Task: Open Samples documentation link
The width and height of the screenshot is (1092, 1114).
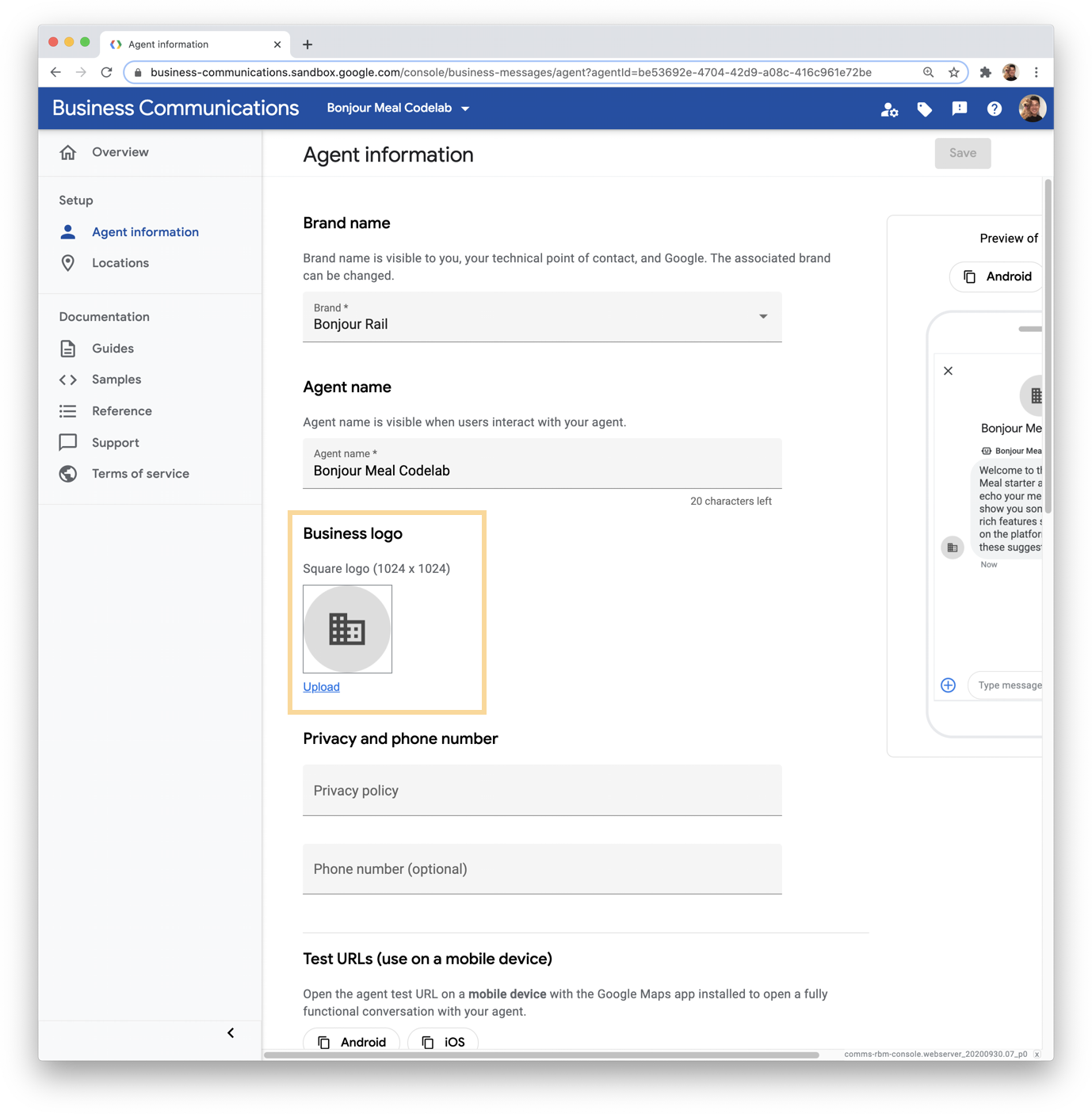Action: pos(116,380)
